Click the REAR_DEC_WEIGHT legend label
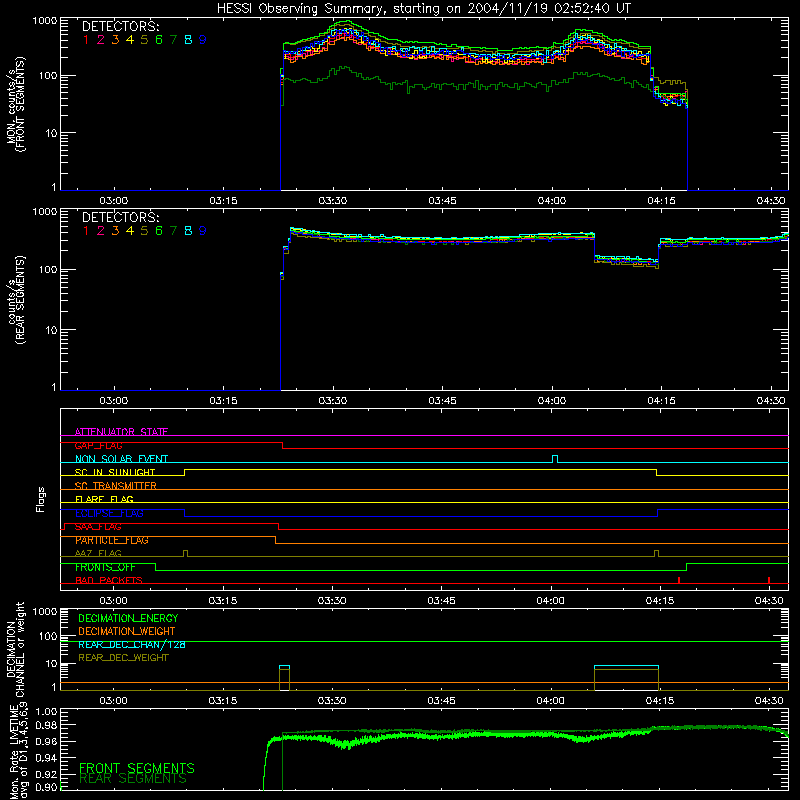800x800 pixels. [123, 658]
